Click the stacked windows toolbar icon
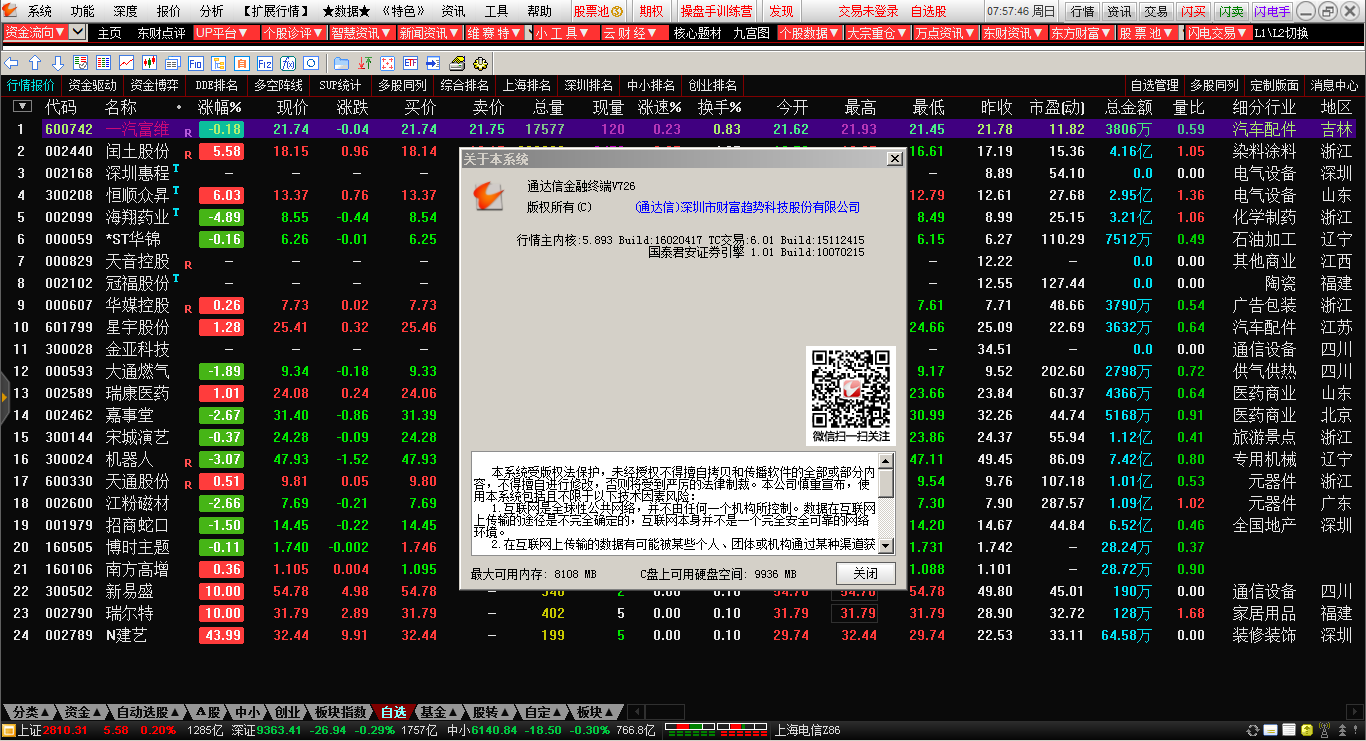Image resolution: width=1366 pixels, height=741 pixels. coord(172,63)
